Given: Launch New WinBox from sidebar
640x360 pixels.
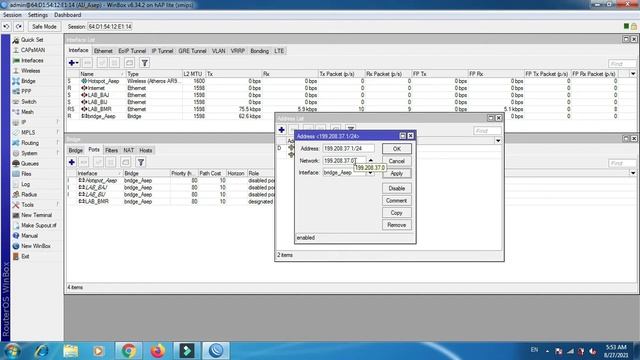Looking at the screenshot, I should [36, 246].
